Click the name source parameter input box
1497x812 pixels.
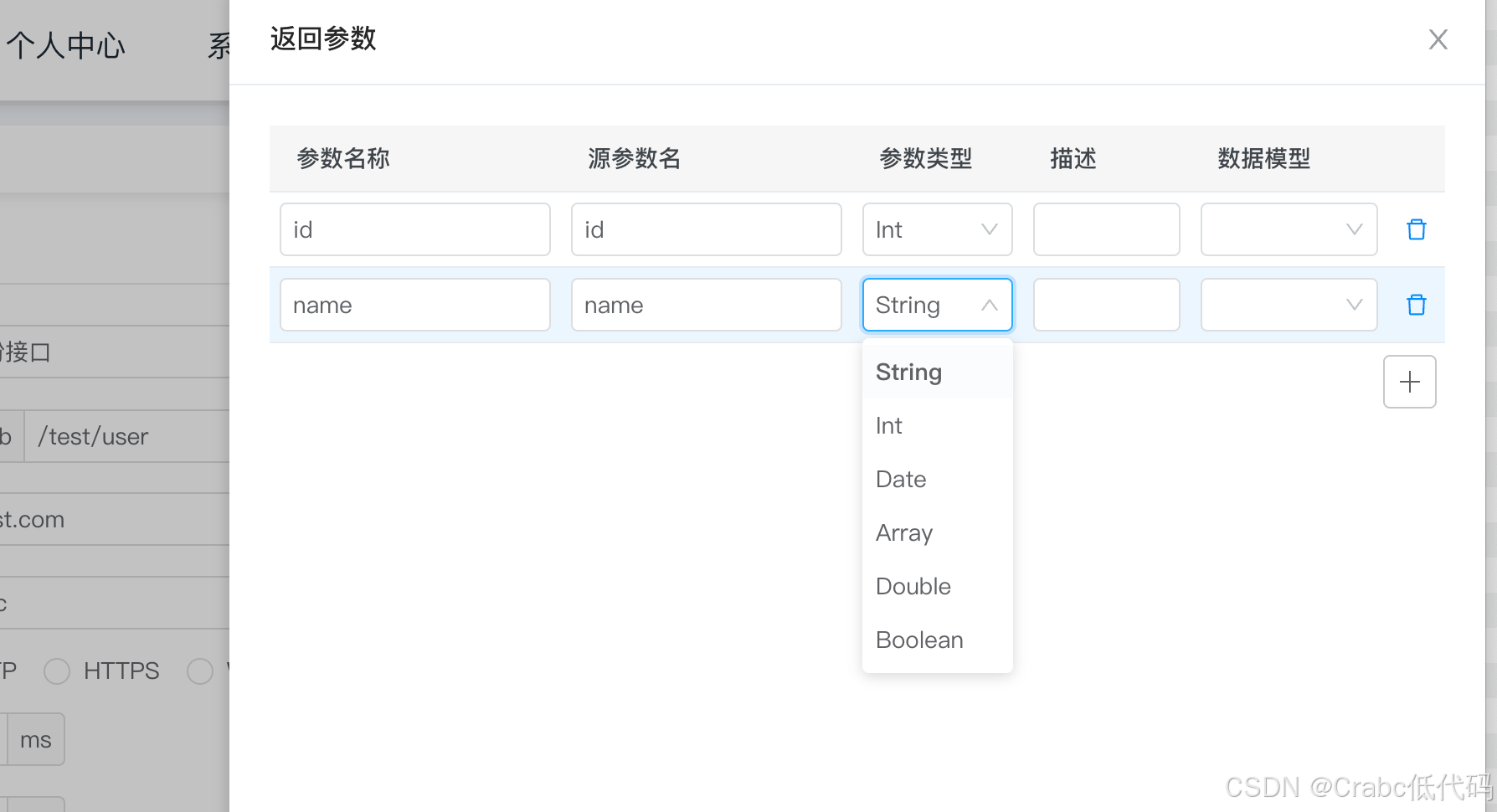point(706,304)
